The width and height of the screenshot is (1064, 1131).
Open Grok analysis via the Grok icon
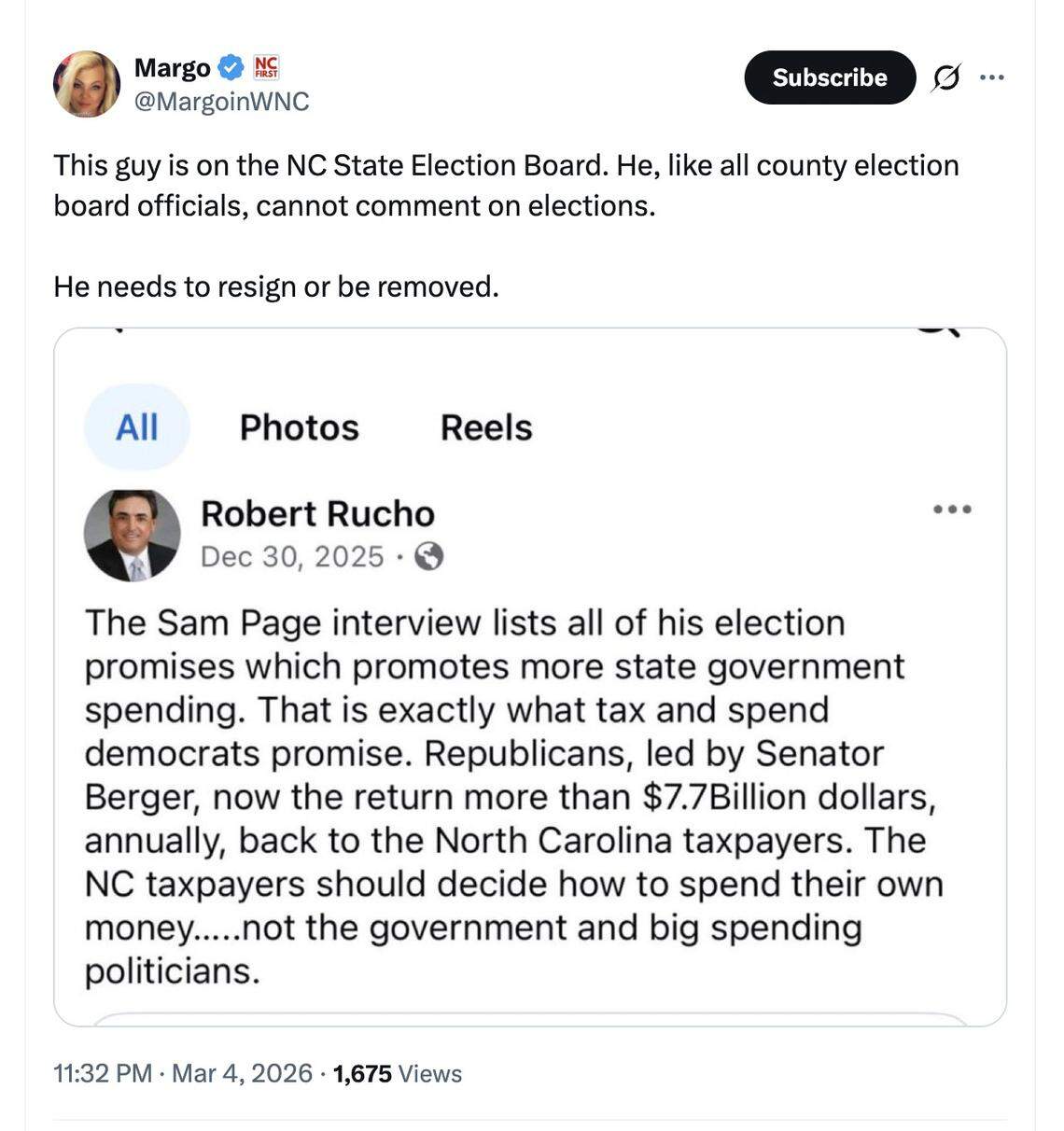coord(945,77)
